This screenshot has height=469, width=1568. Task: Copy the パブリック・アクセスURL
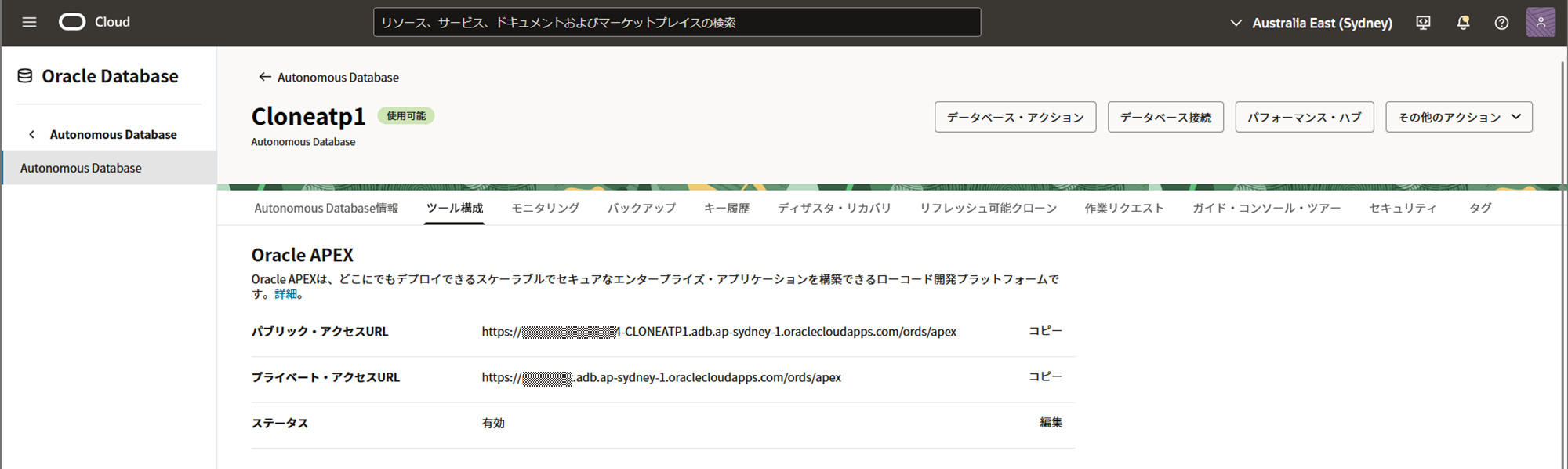pos(1045,331)
